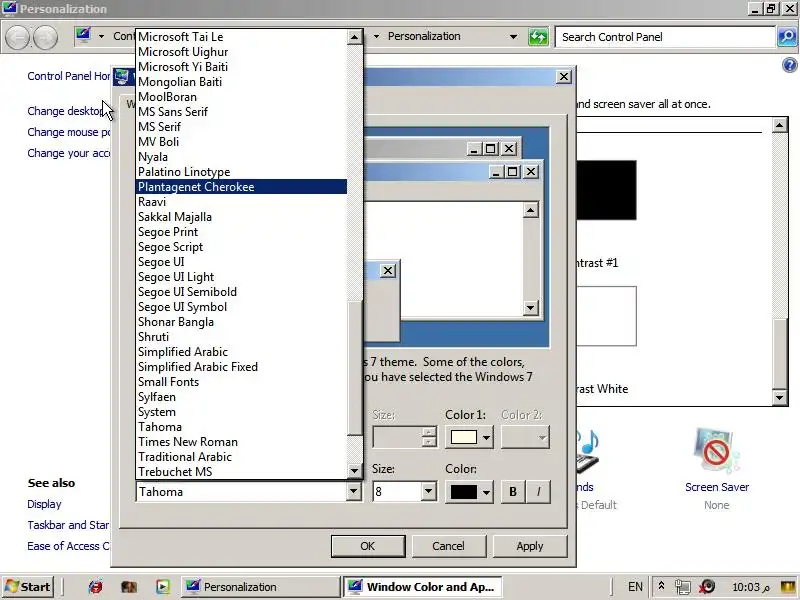Switch to Personalization taskbar button
Image resolution: width=800 pixels, height=600 pixels.
point(260,587)
